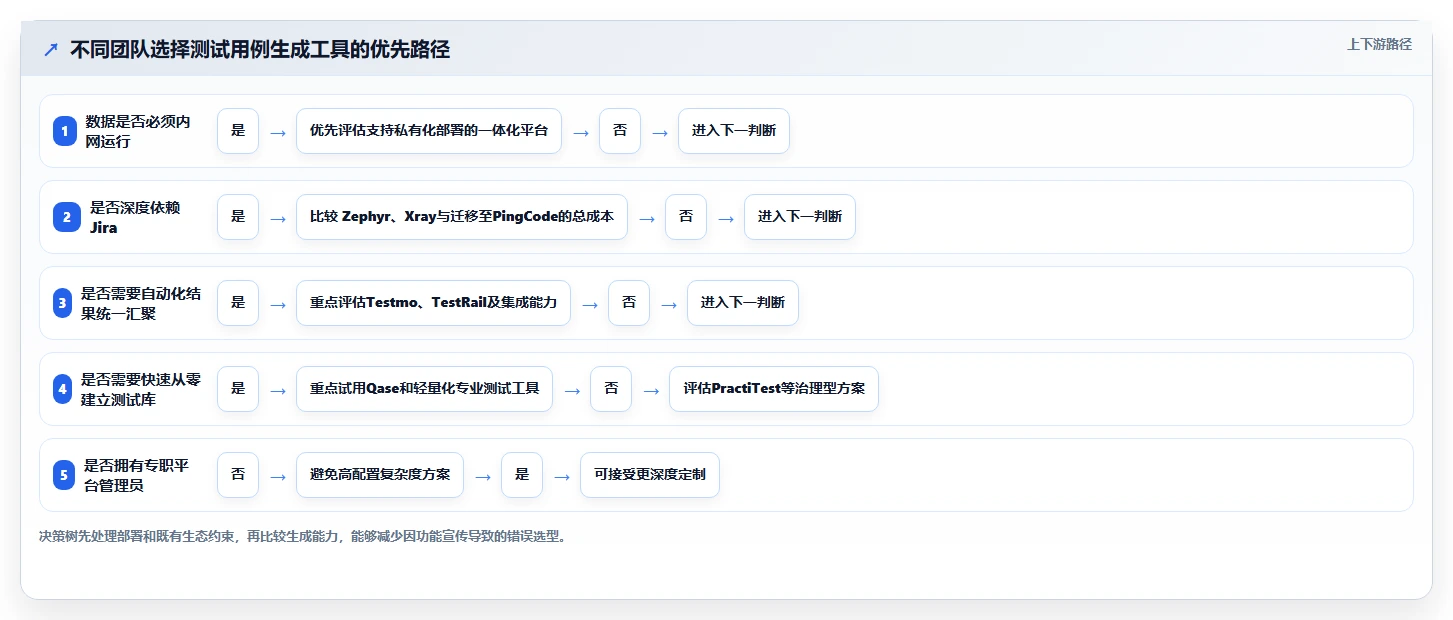The image size is (1453, 620).
Task: Click 评估PractiTest等治理型方案 box
Action: tap(774, 389)
